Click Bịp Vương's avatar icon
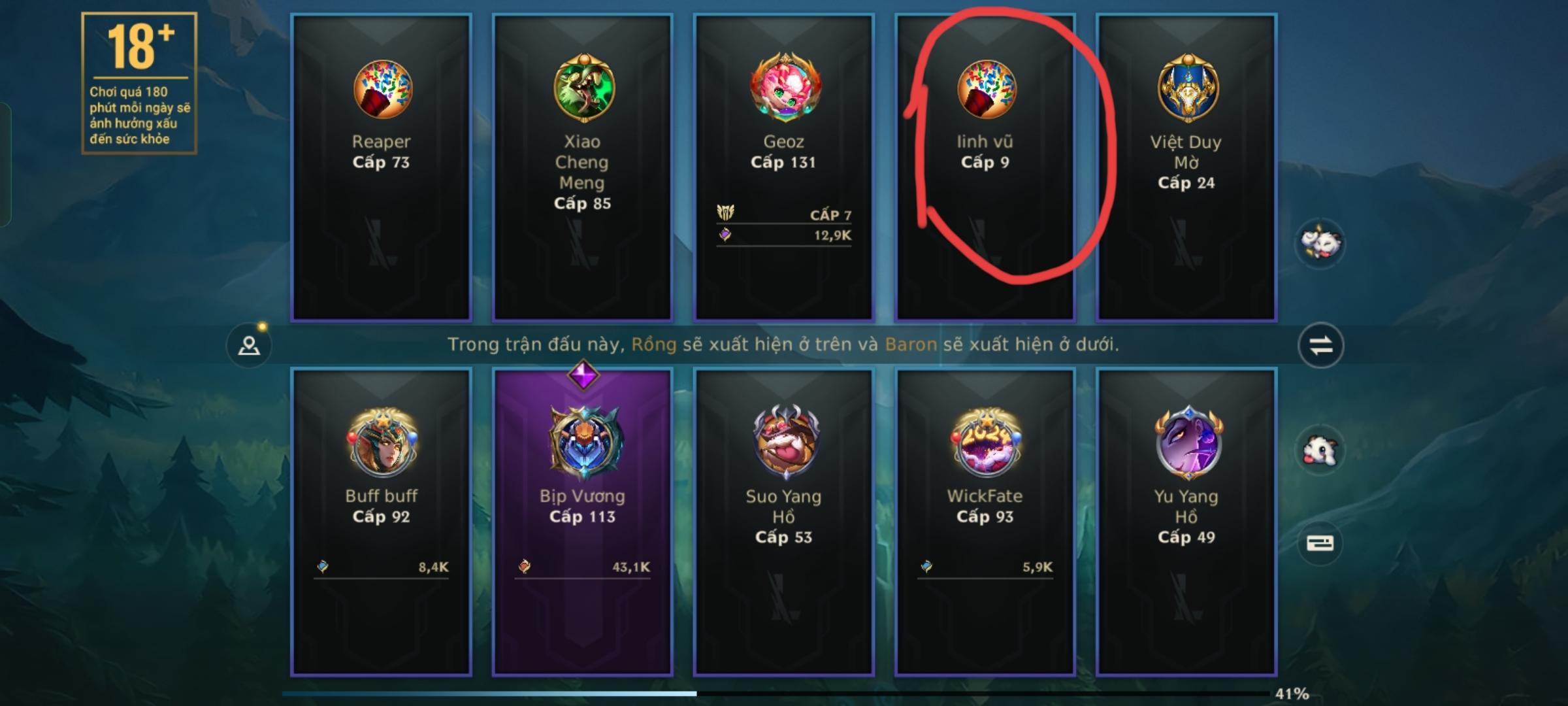 coord(583,441)
